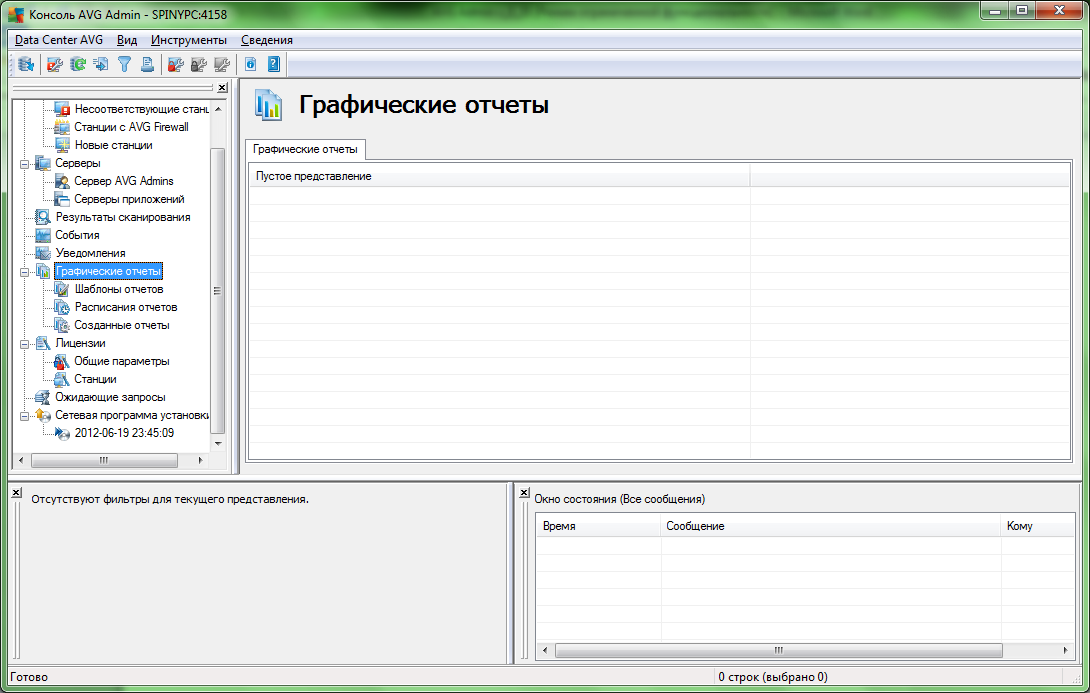The height and width of the screenshot is (693, 1090).
Task: Click the 'Отсутствуют фильтры' message text
Action: 170,499
